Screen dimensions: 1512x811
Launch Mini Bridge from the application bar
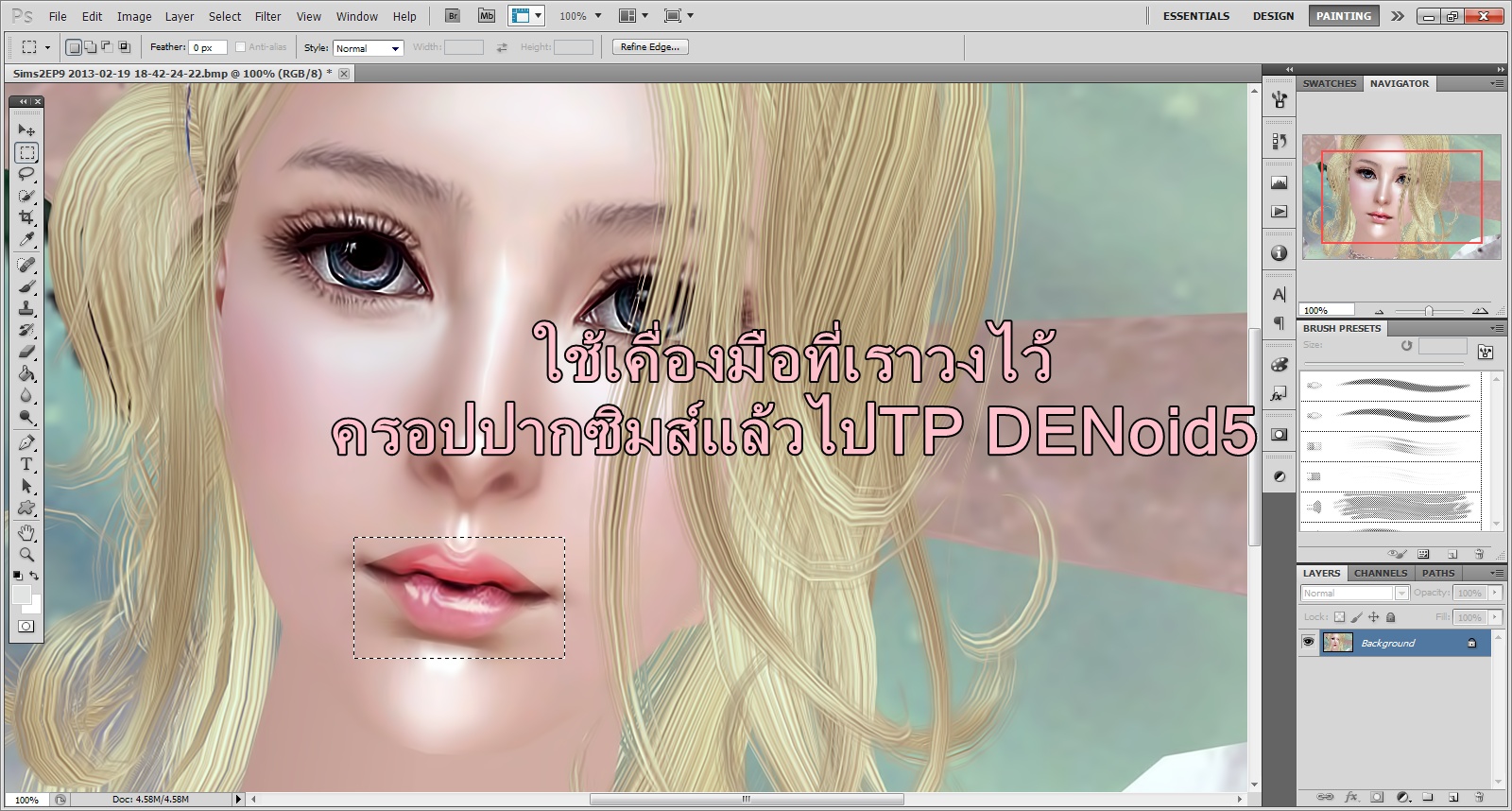pyautogui.click(x=486, y=16)
